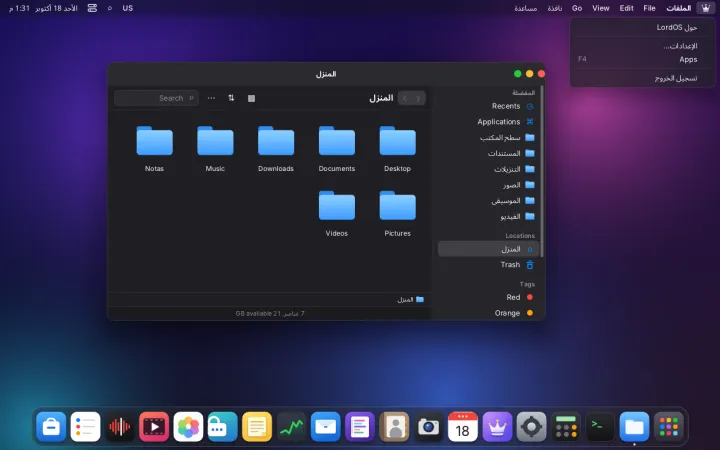Select the Notas folder
720x450 pixels.
(x=154, y=149)
